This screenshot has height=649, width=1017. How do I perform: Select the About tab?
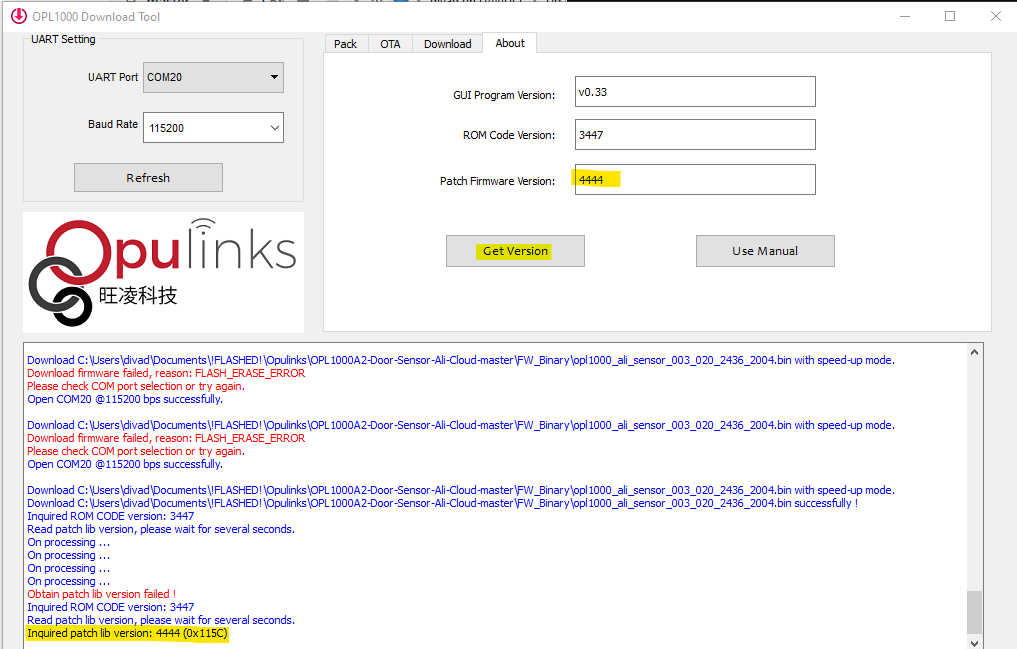(510, 43)
